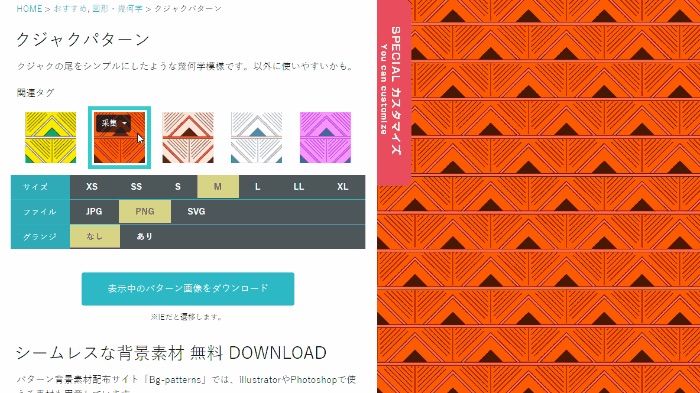
Task: Choose size M
Action: tap(218, 187)
